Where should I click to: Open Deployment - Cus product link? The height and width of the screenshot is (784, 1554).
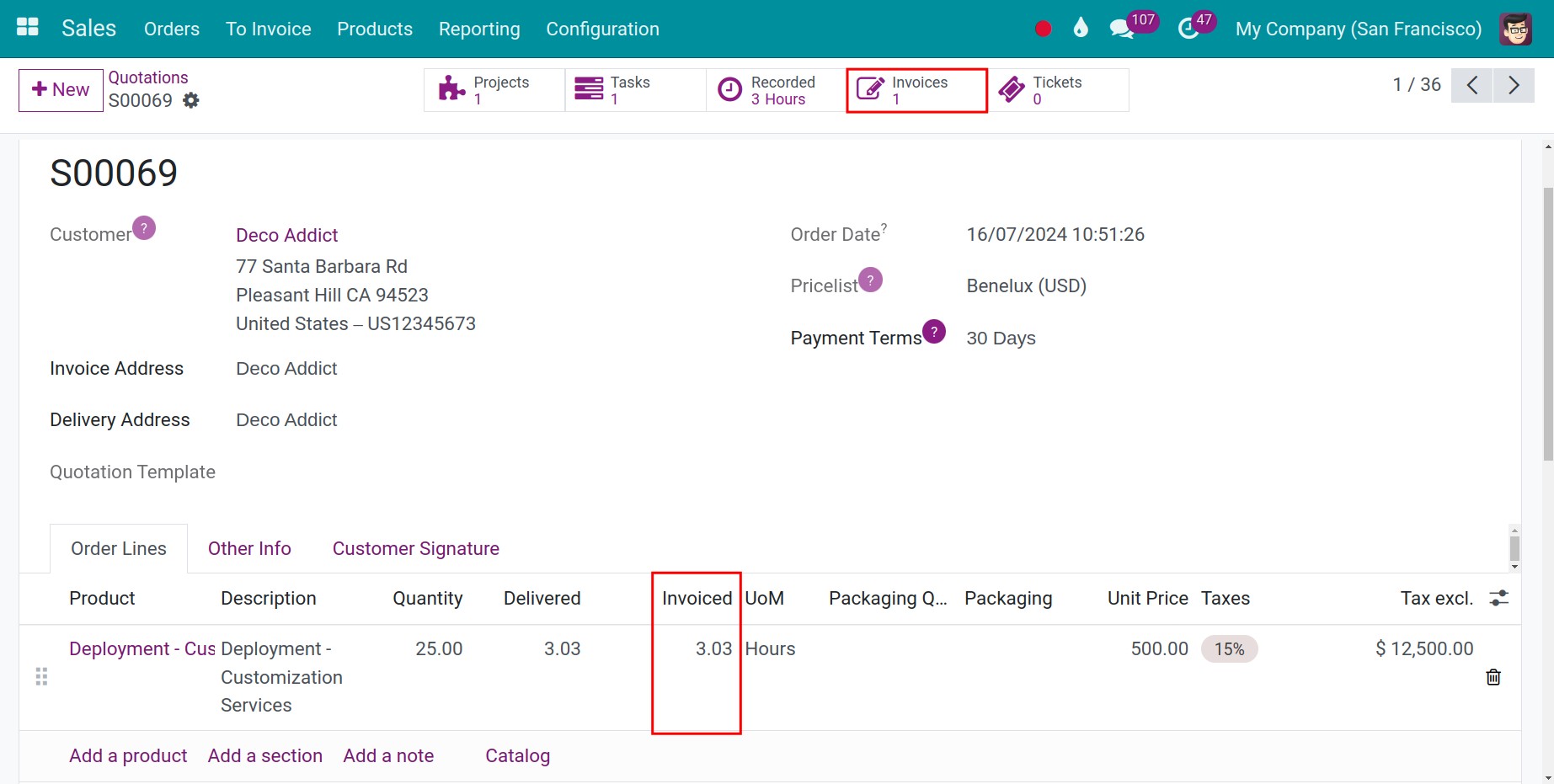coord(142,648)
